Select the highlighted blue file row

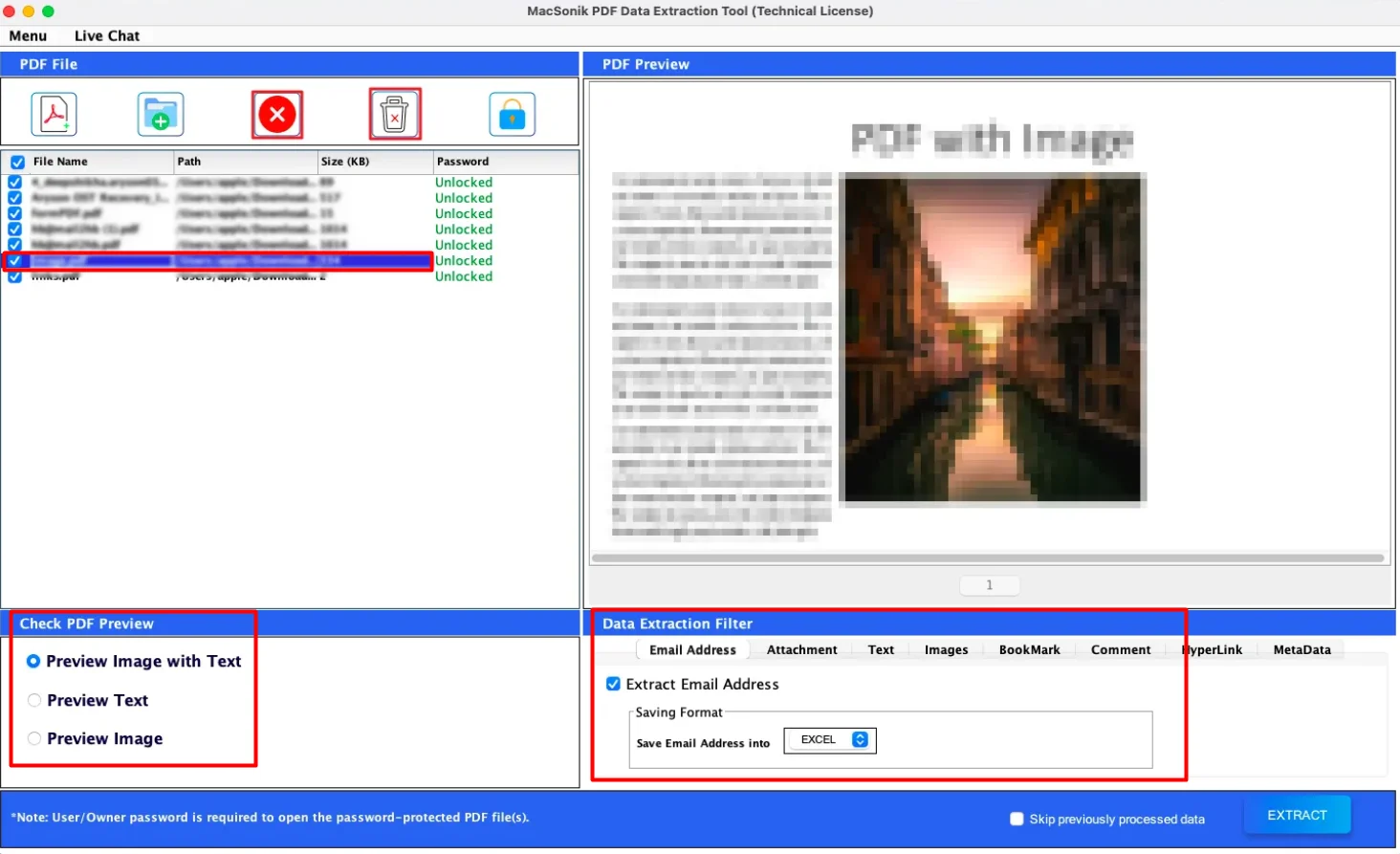click(218, 260)
